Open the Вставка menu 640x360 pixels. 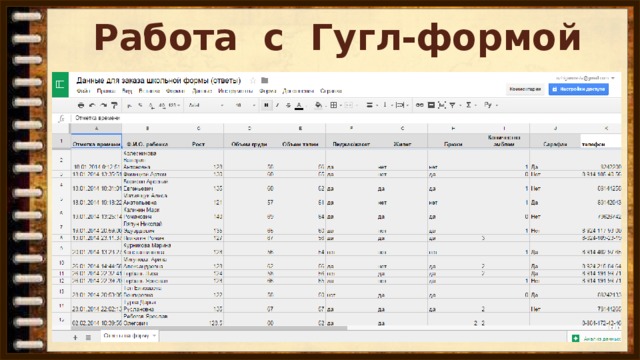pyautogui.click(x=149, y=91)
